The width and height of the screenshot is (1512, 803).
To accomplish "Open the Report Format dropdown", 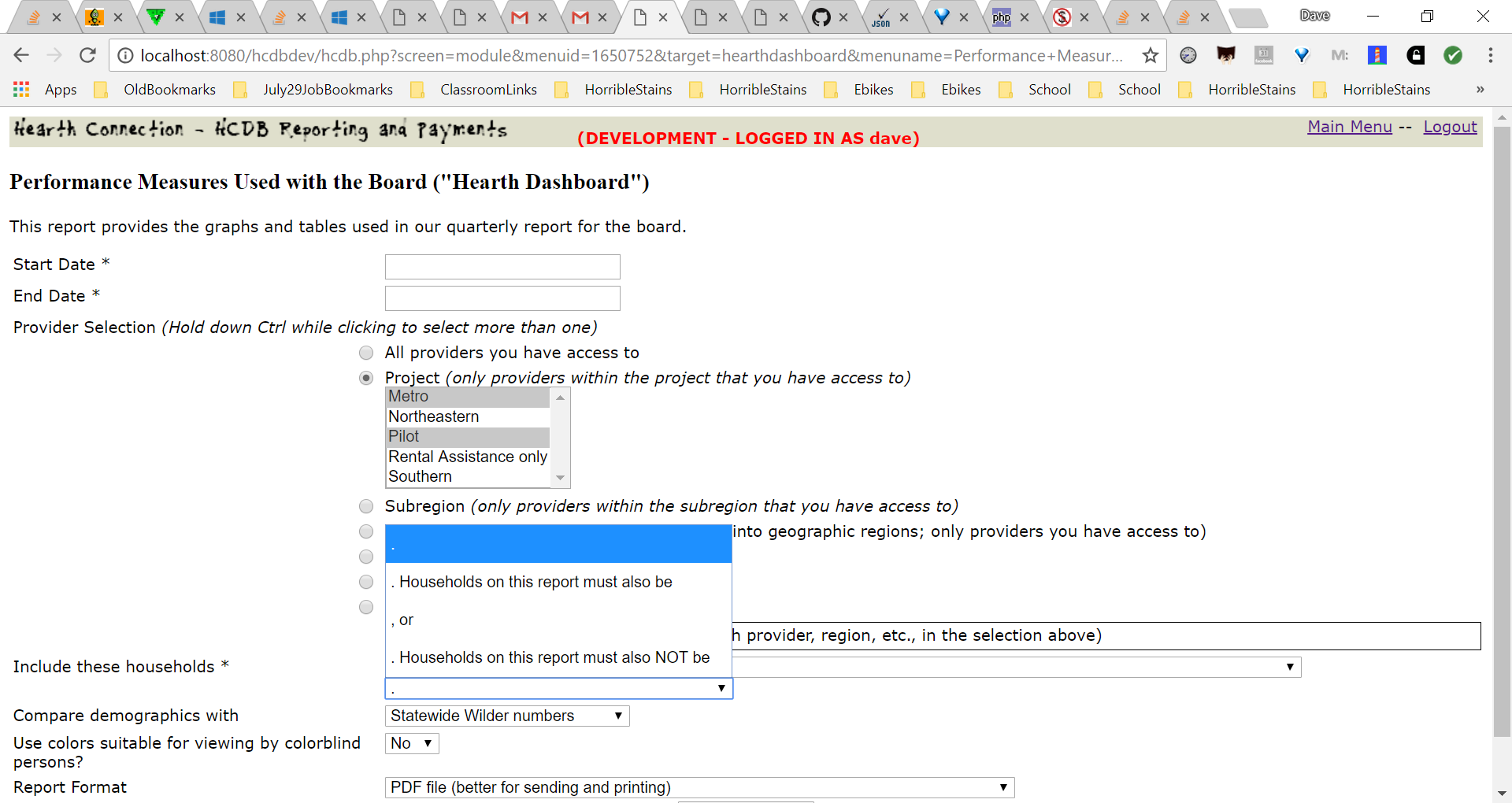I will [x=699, y=787].
